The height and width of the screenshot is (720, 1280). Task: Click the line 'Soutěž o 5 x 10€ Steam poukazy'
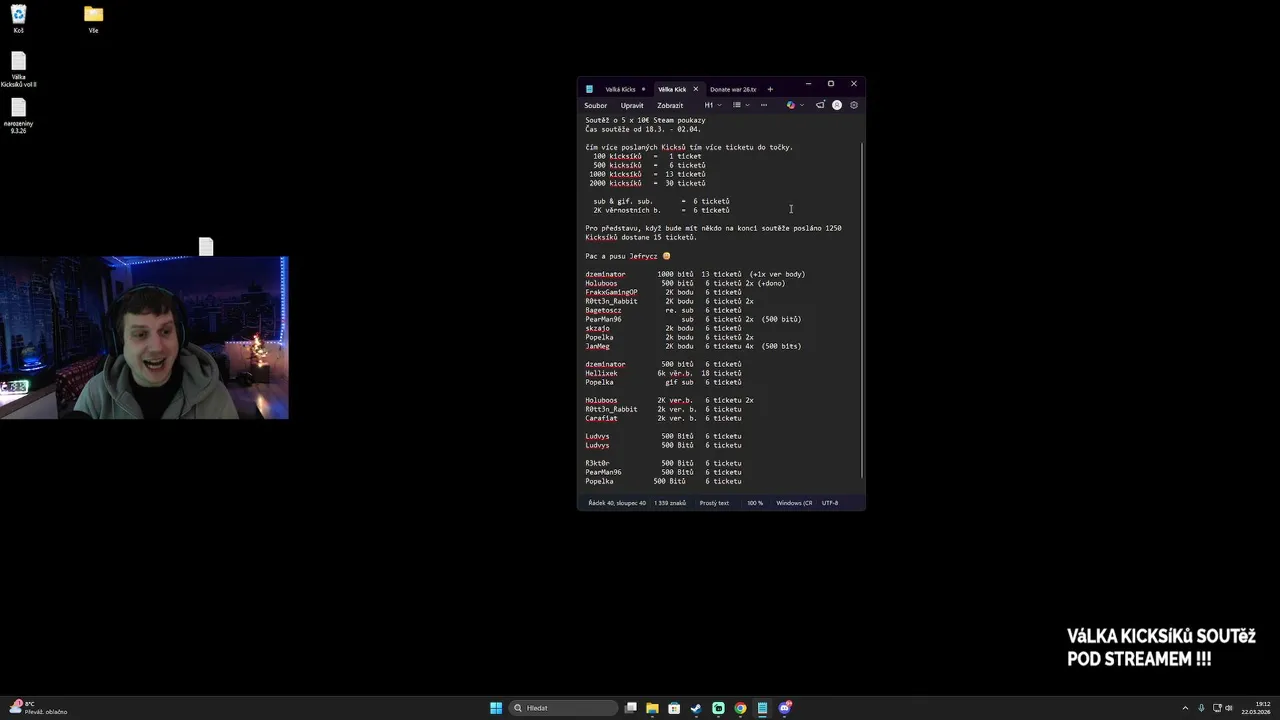pyautogui.click(x=645, y=120)
